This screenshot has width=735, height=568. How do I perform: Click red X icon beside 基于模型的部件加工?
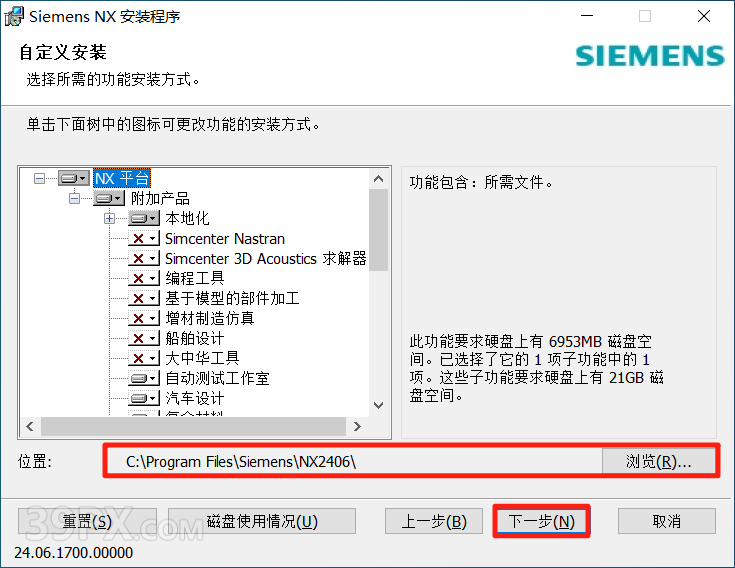pos(144,298)
